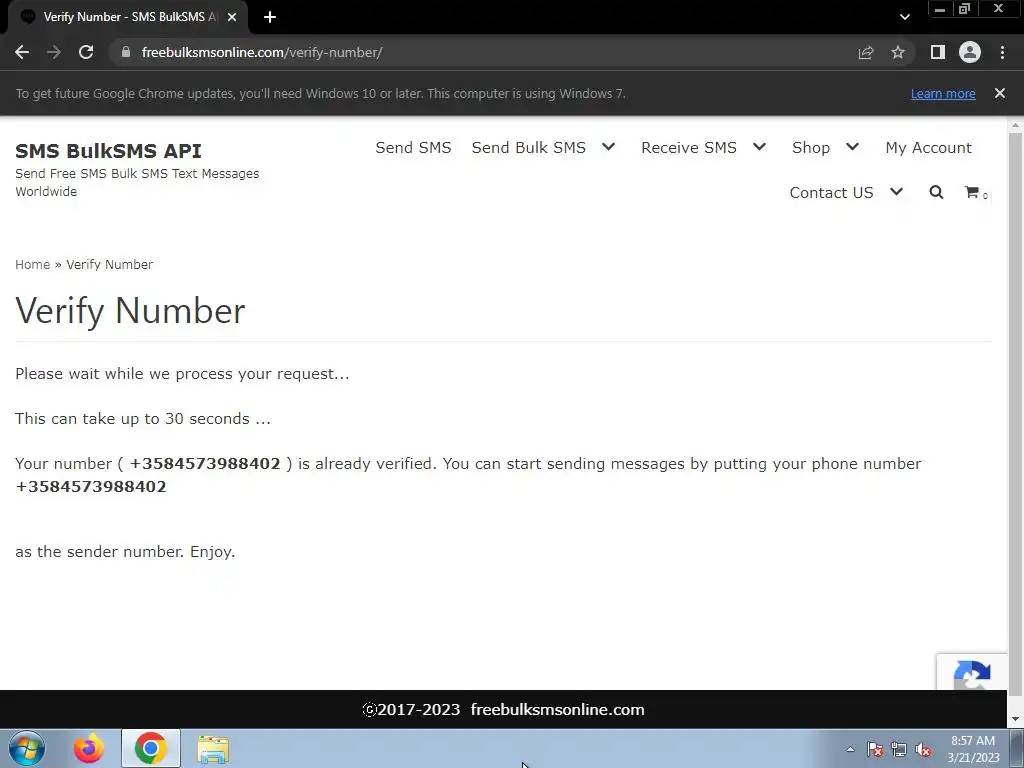Screen dimensions: 1024x768
Task: Click the Action Center flag tray icon
Action: coord(875,749)
